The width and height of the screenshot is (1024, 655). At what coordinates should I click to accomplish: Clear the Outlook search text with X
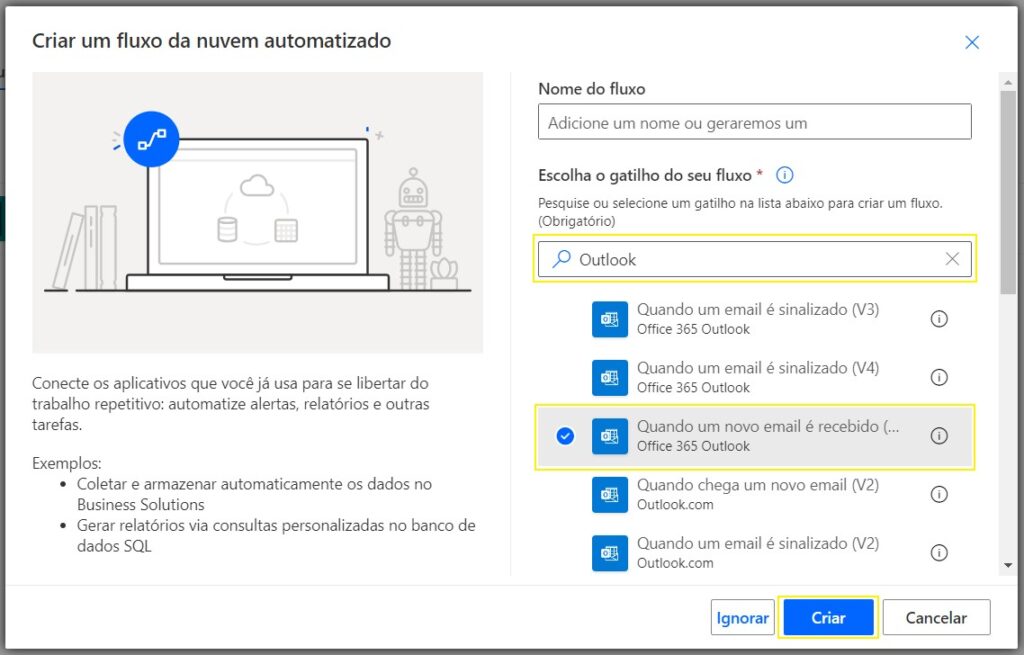click(952, 259)
